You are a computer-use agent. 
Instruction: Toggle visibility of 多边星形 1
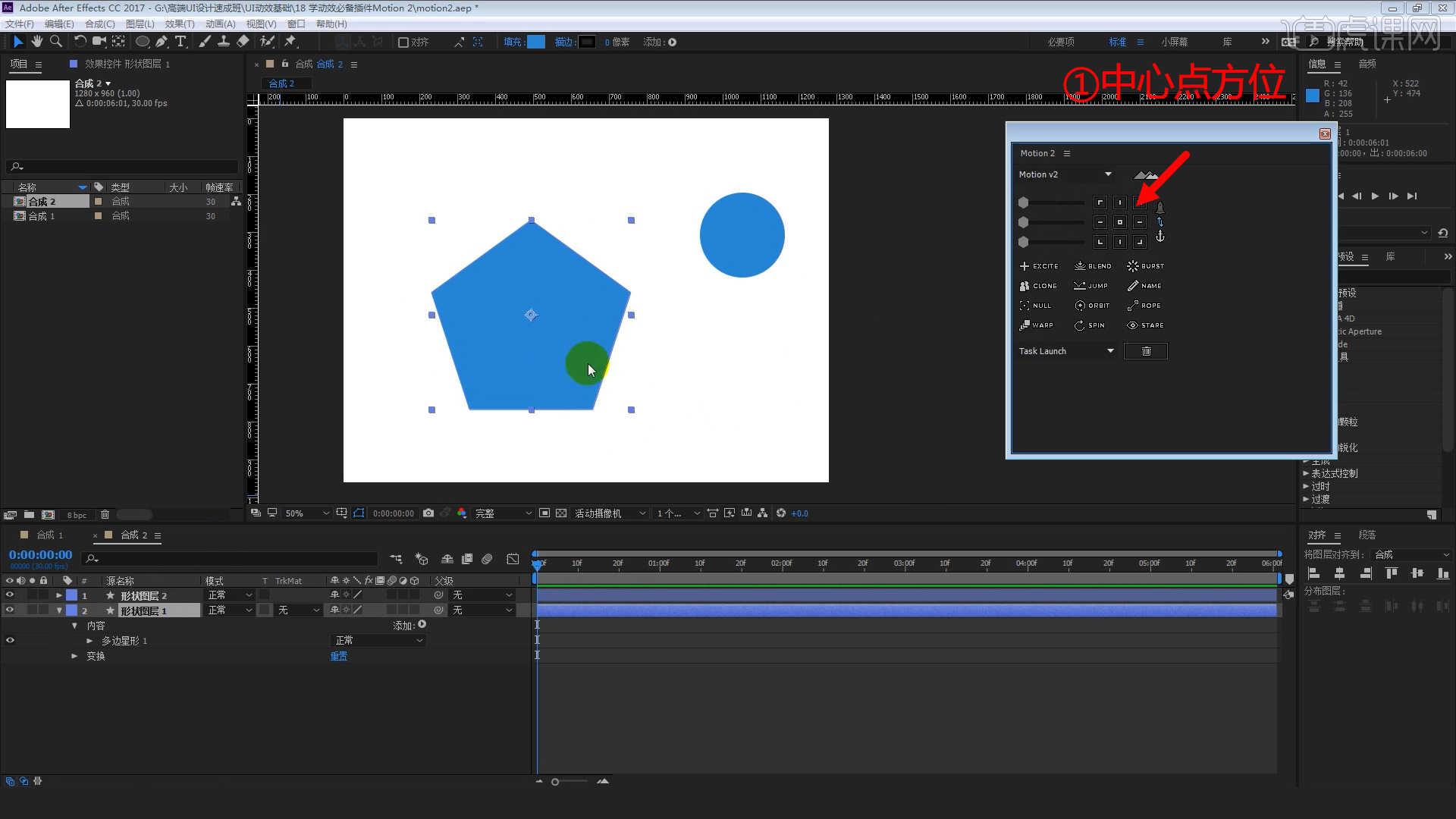(10, 641)
